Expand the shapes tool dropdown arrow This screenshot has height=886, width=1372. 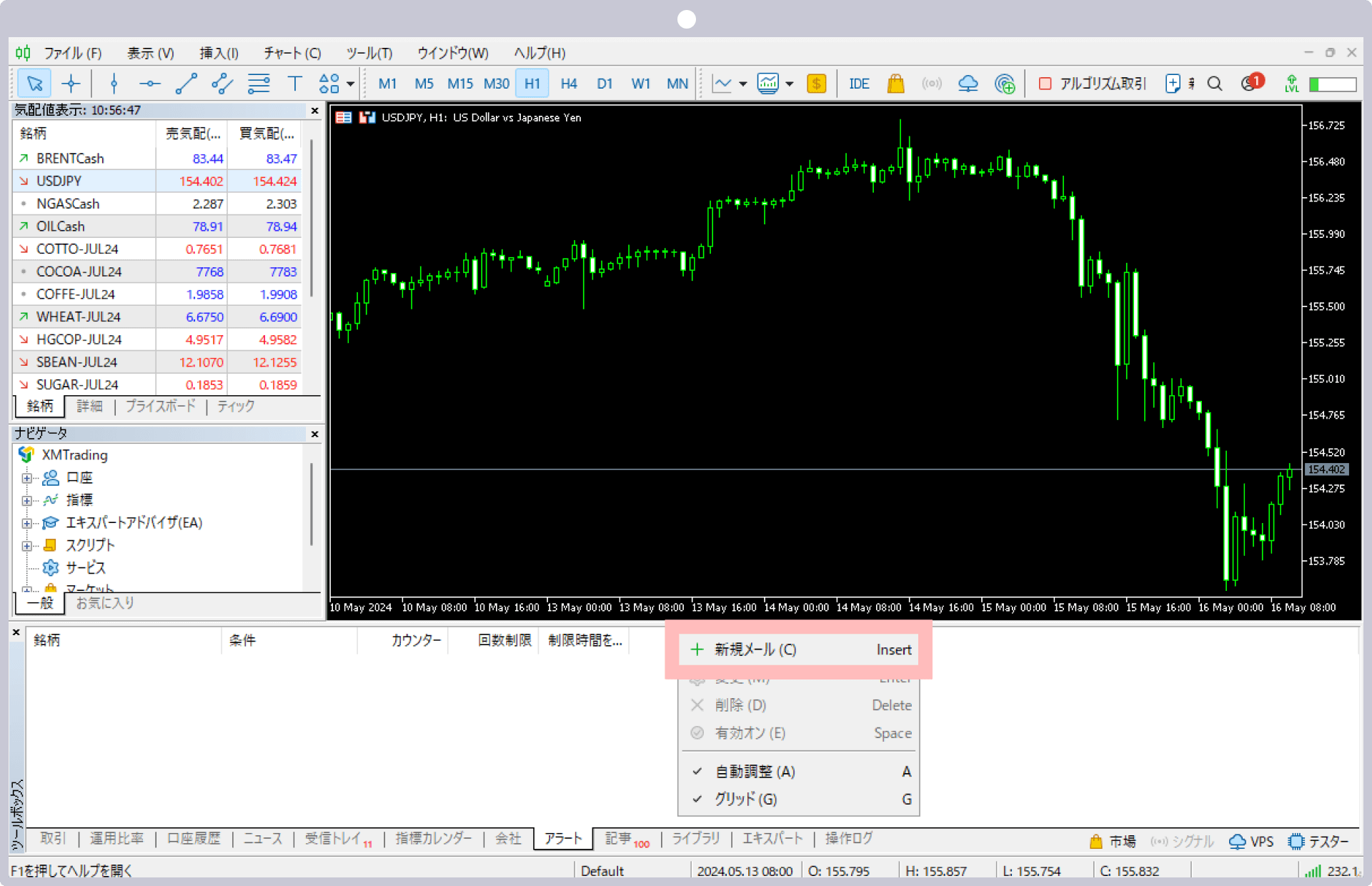coord(350,84)
